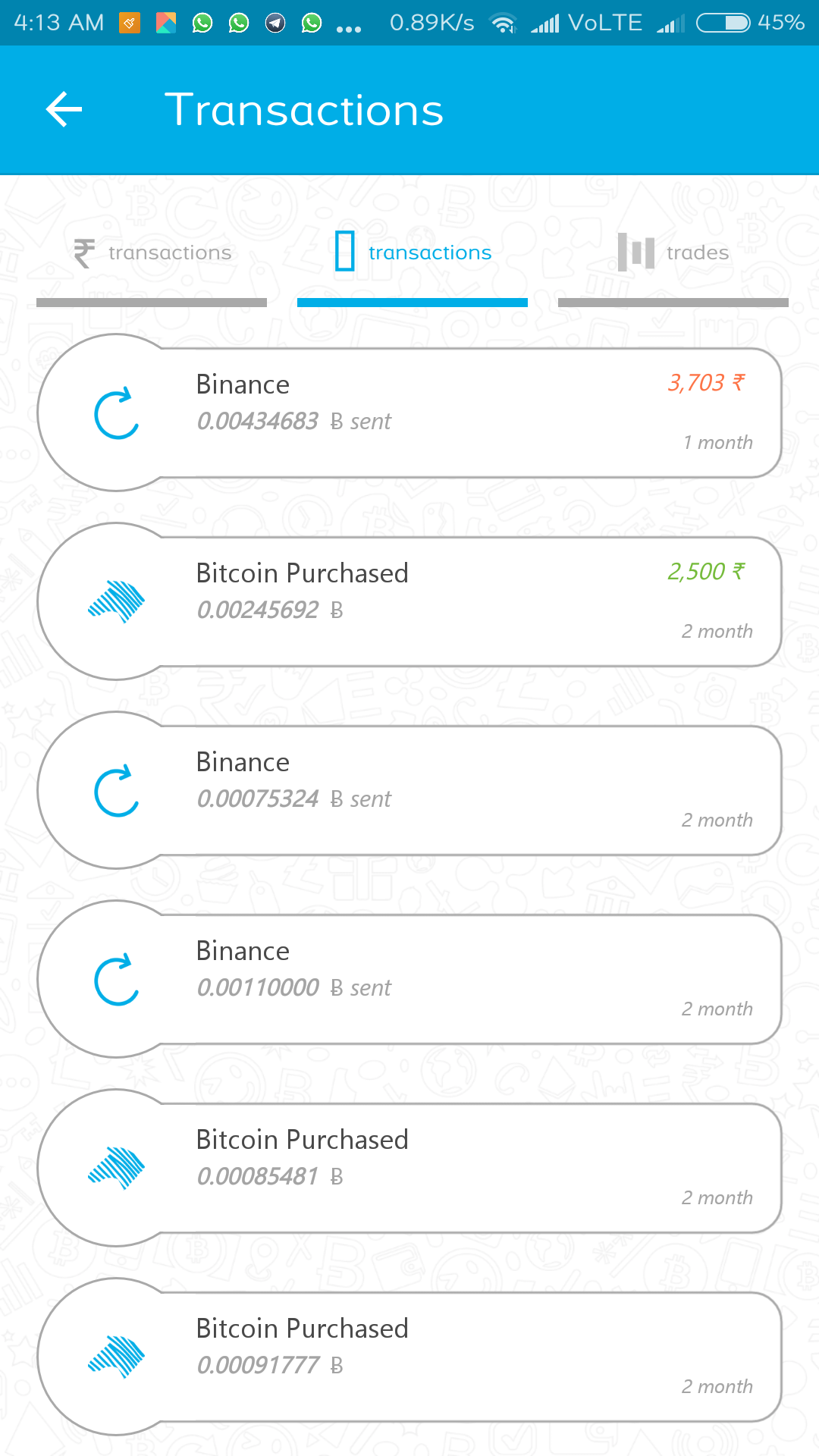Tap the bar chart trades icon
819x1456 pixels.
click(x=635, y=252)
